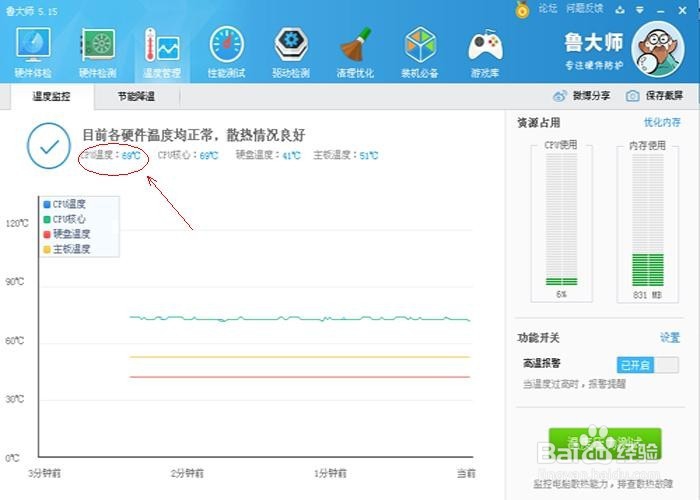
Task: Open the 问题反馈 feedback link
Action: (584, 8)
